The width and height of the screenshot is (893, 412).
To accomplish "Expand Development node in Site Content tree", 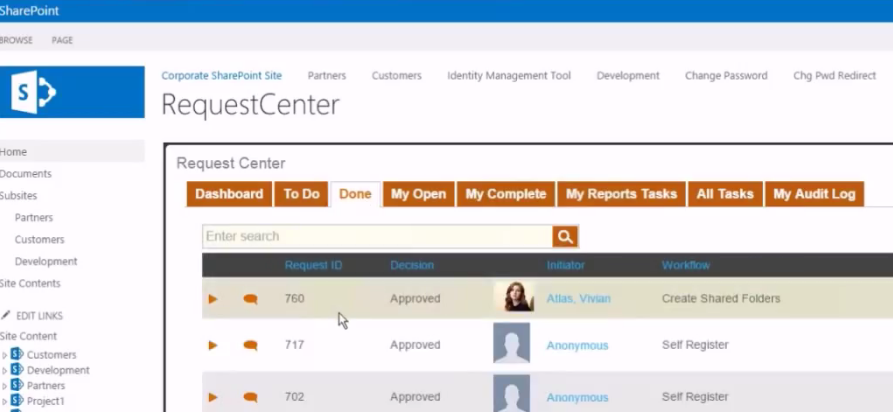I will [x=5, y=370].
